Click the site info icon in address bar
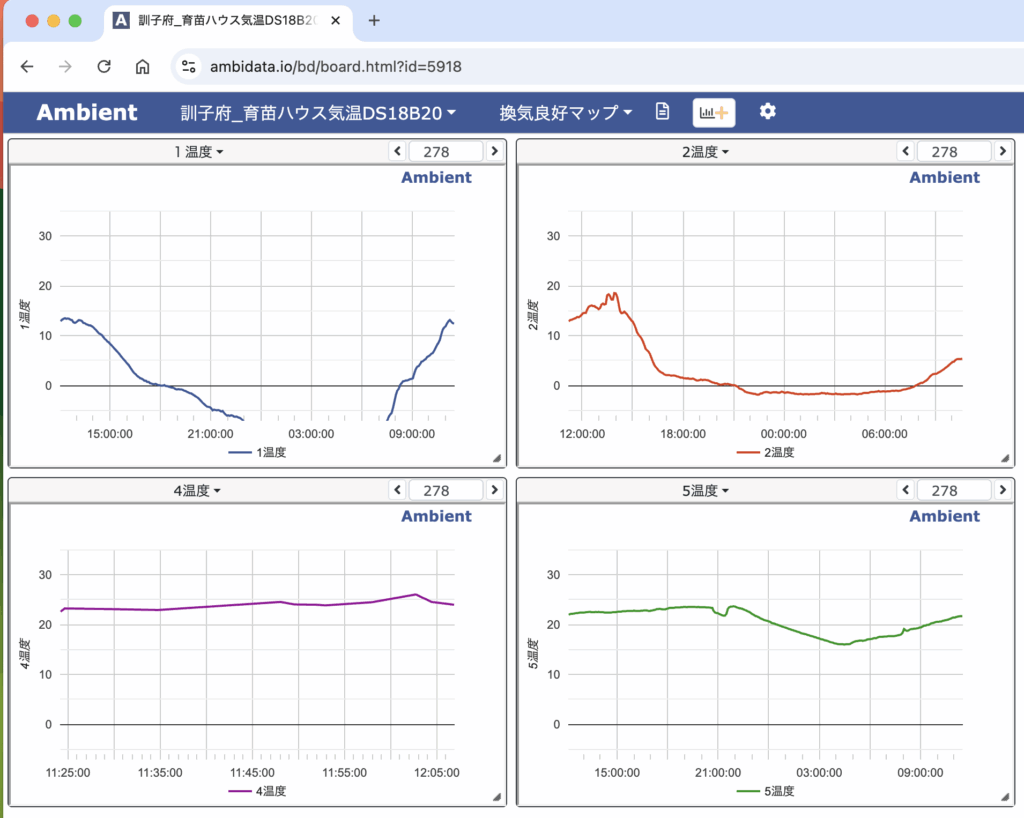Image resolution: width=1024 pixels, height=818 pixels. (188, 66)
